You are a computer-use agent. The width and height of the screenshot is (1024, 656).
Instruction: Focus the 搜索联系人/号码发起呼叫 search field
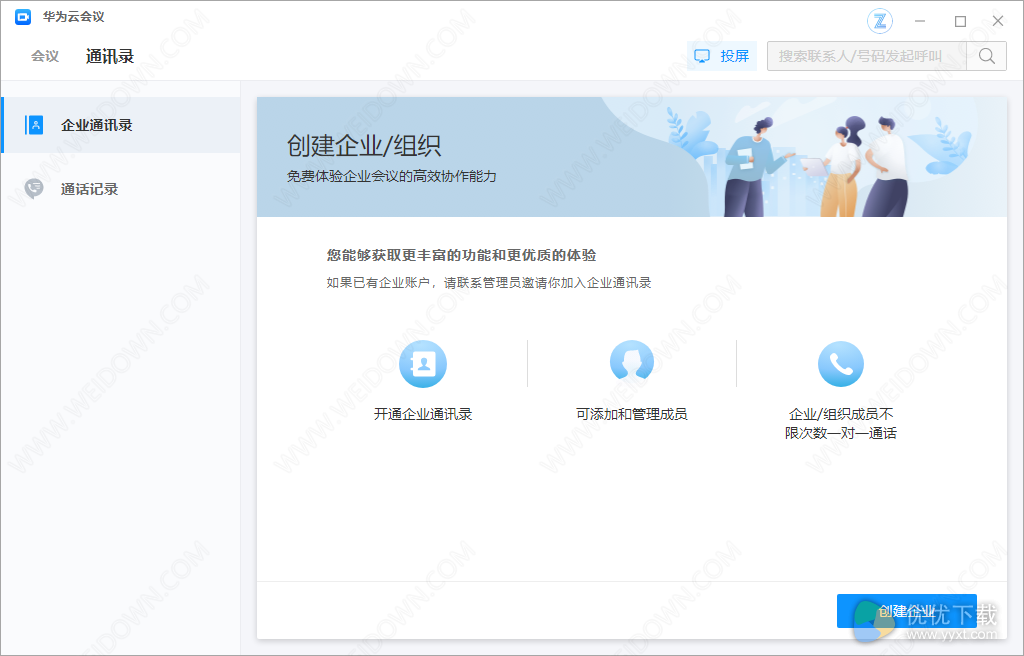[x=867, y=56]
